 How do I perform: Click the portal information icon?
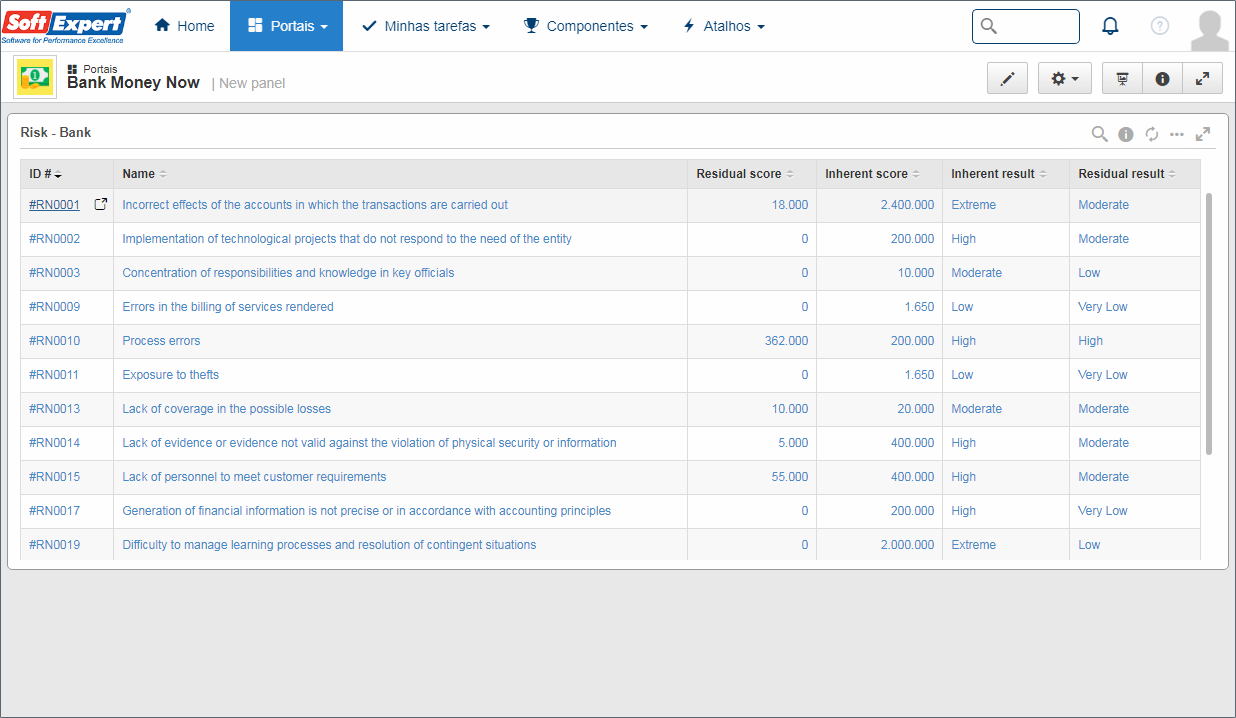[1162, 78]
